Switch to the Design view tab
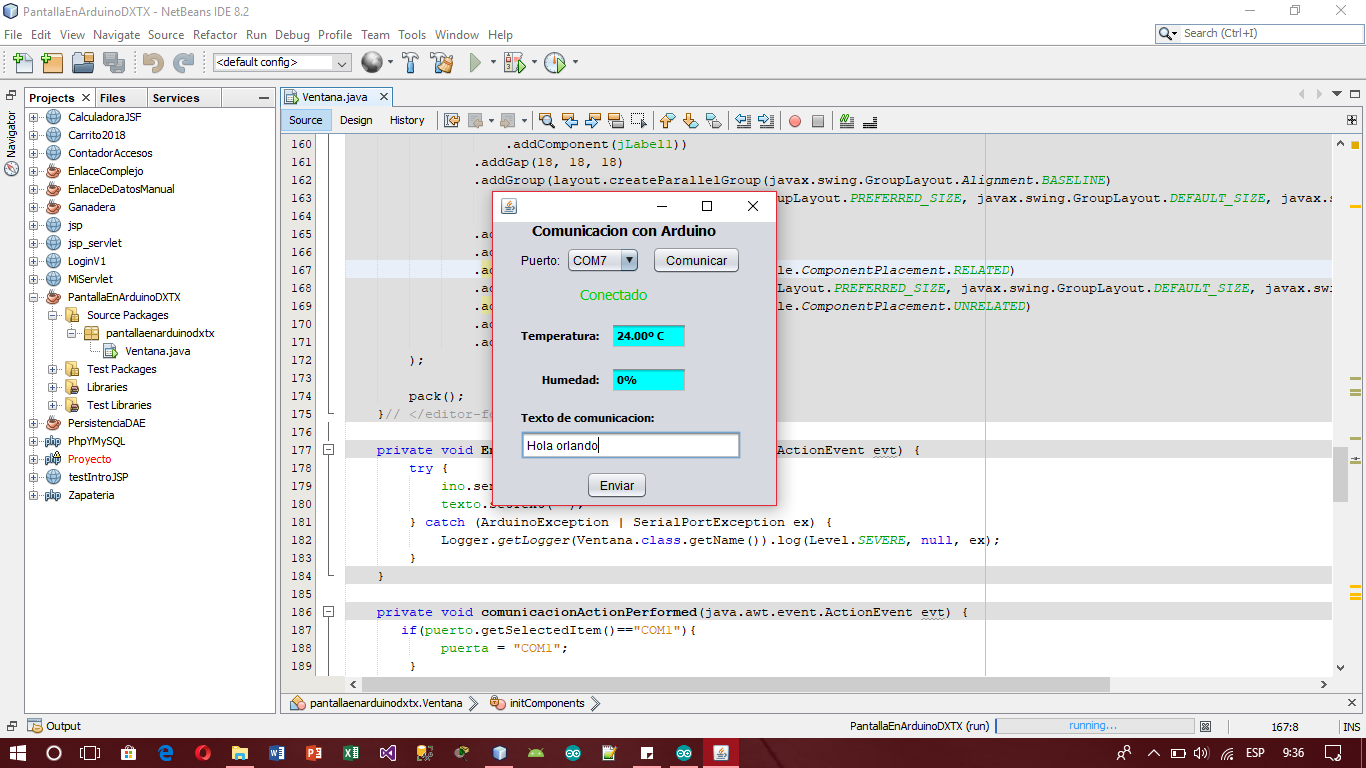The image size is (1366, 768). point(356,120)
